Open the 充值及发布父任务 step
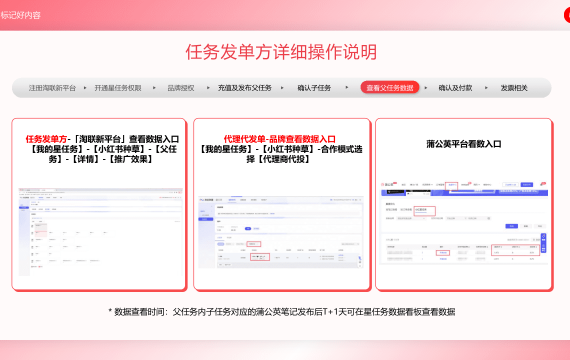This screenshot has width=570, height=360. [245, 88]
